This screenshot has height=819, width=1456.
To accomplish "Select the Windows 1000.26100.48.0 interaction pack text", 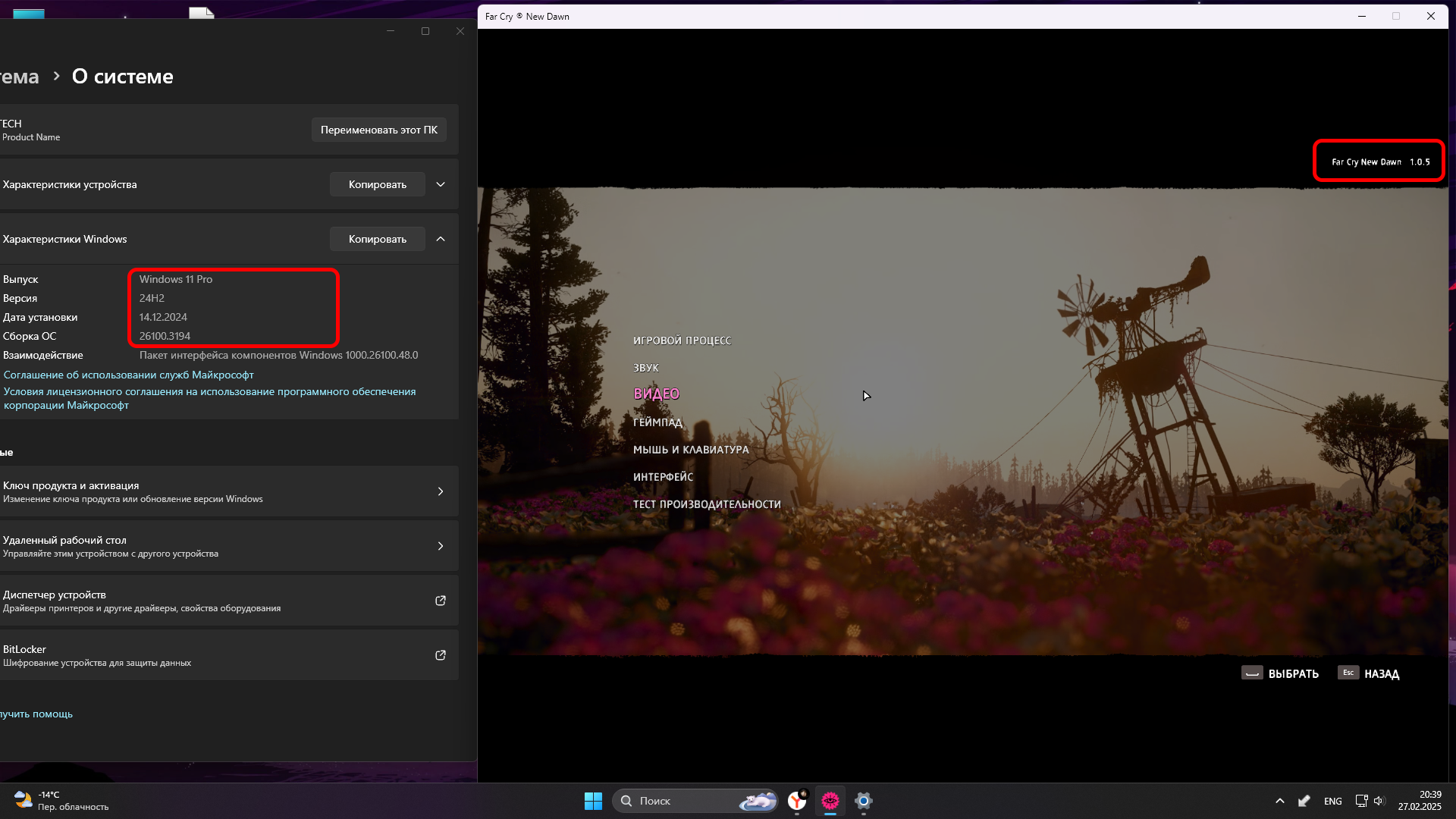I will [x=278, y=355].
